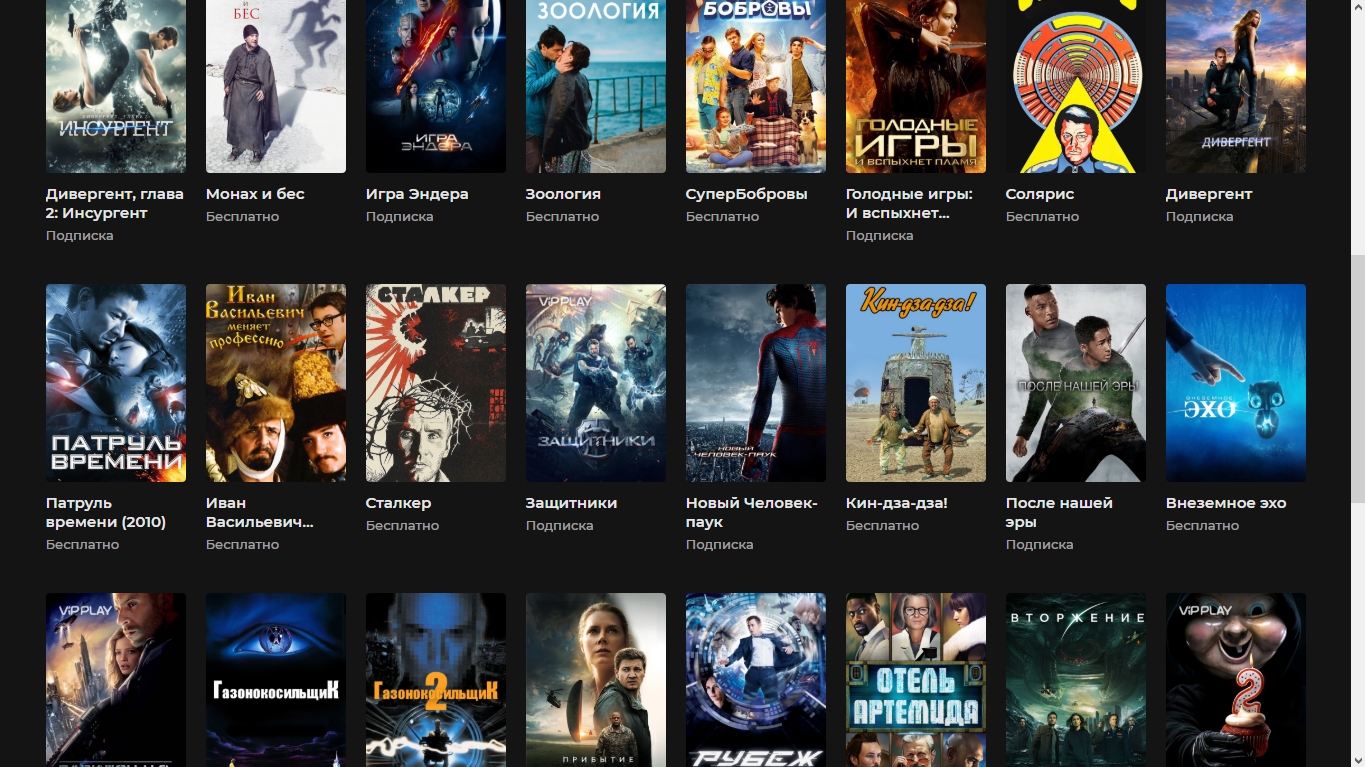Click the Голодные игры: И вспыхнет title

(909, 203)
